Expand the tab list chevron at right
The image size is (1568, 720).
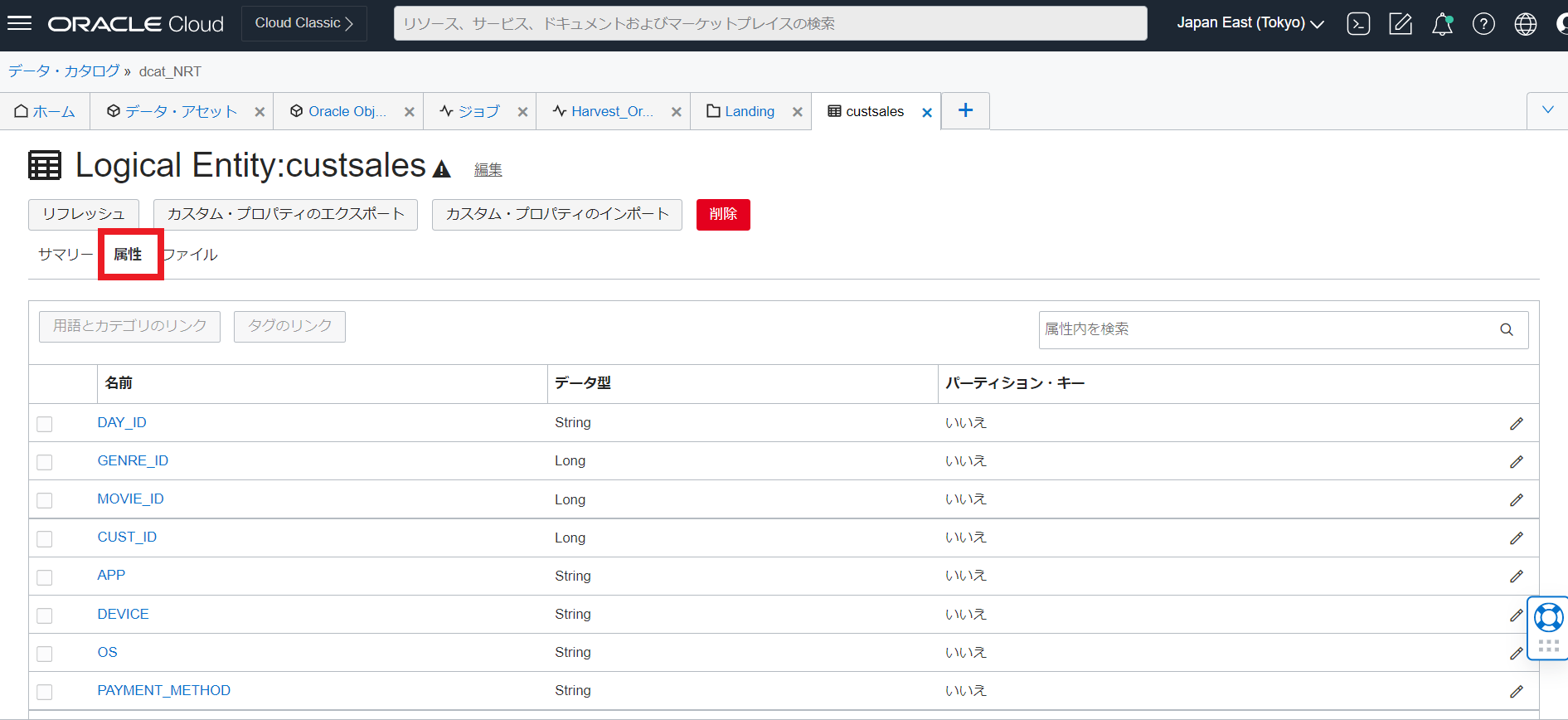[x=1547, y=110]
